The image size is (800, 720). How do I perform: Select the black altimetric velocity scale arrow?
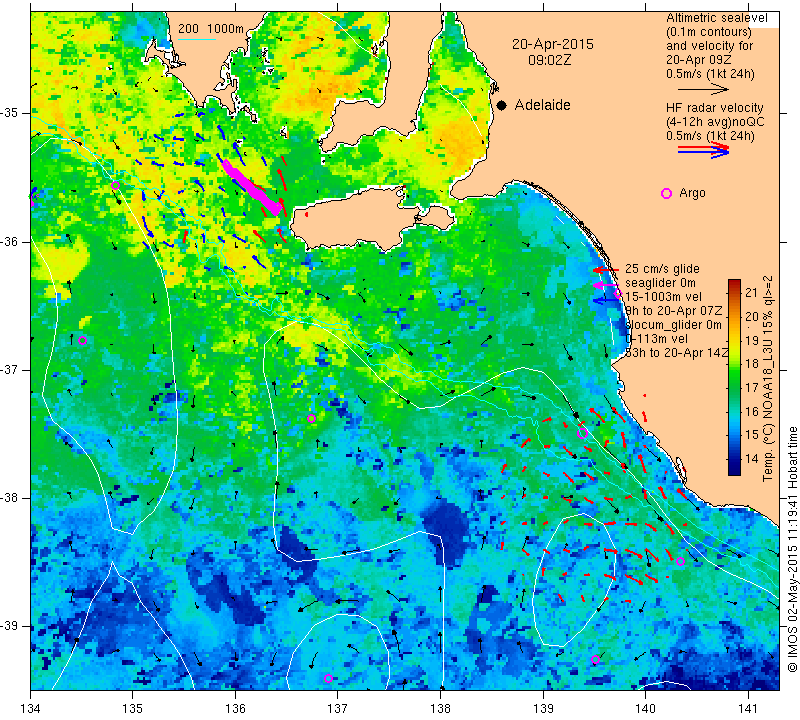click(703, 89)
